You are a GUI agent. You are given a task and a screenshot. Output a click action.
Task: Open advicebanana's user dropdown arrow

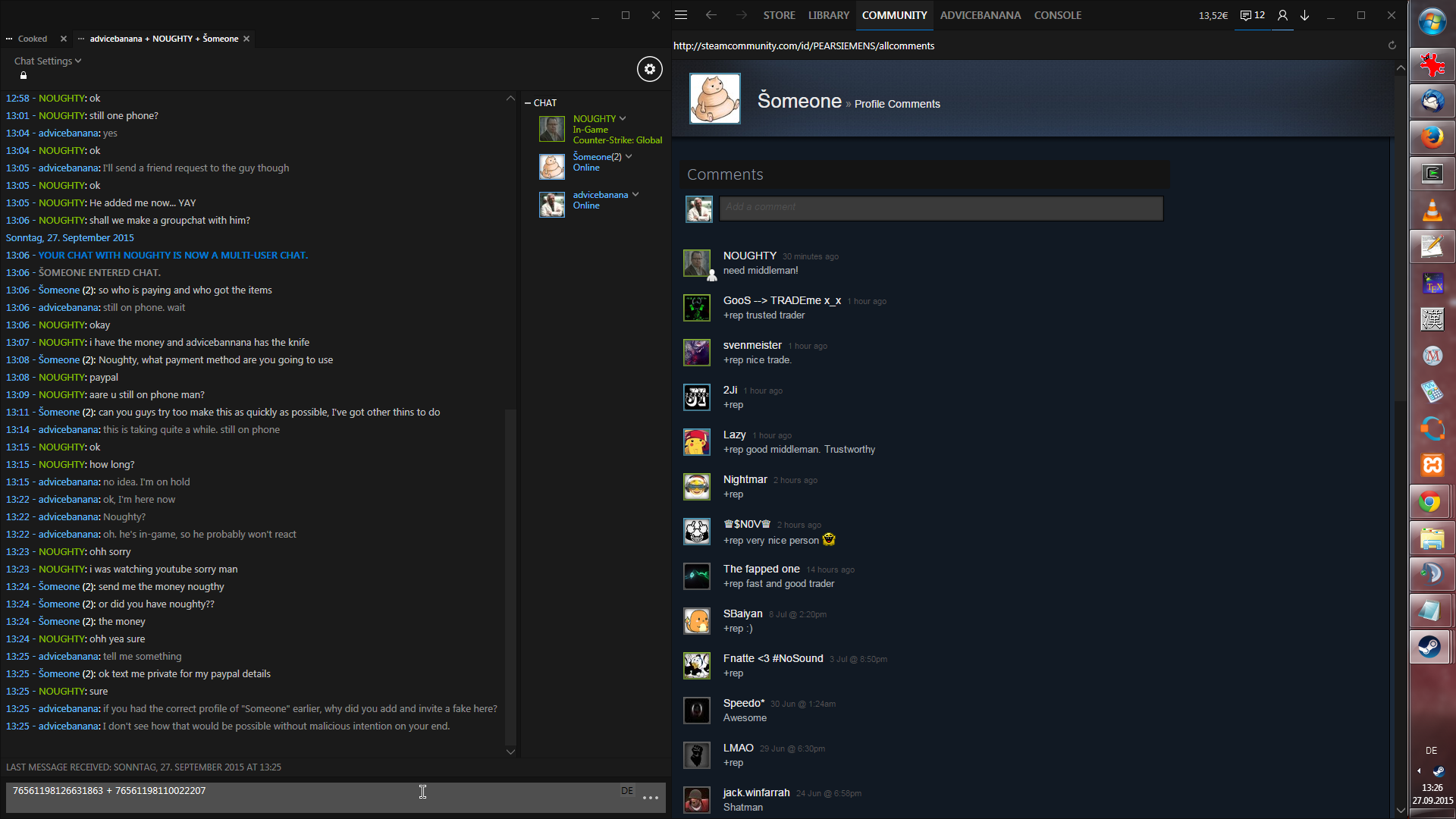coord(635,194)
